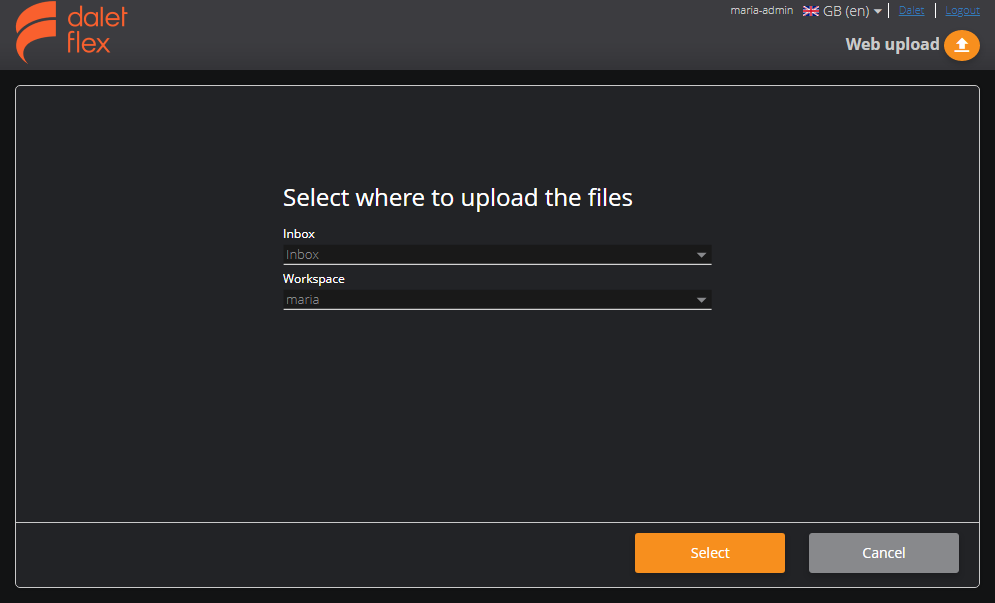Click the Dalet Flex logo
The width and height of the screenshot is (995, 603).
[68, 32]
